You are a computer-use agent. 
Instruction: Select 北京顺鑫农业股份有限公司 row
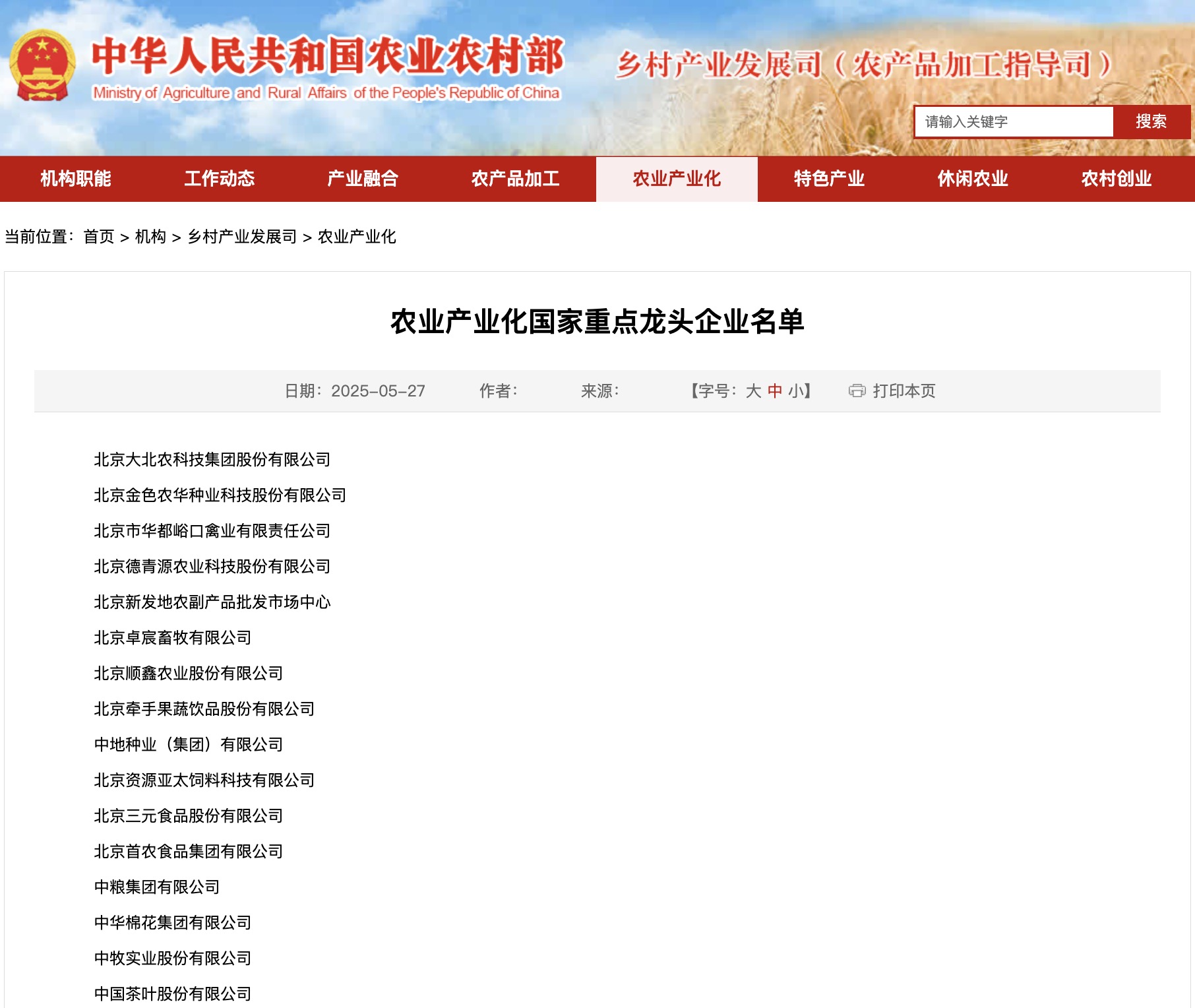pos(188,674)
